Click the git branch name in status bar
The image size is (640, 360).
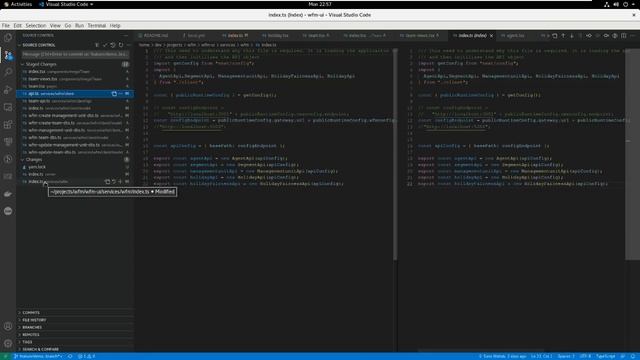38,356
